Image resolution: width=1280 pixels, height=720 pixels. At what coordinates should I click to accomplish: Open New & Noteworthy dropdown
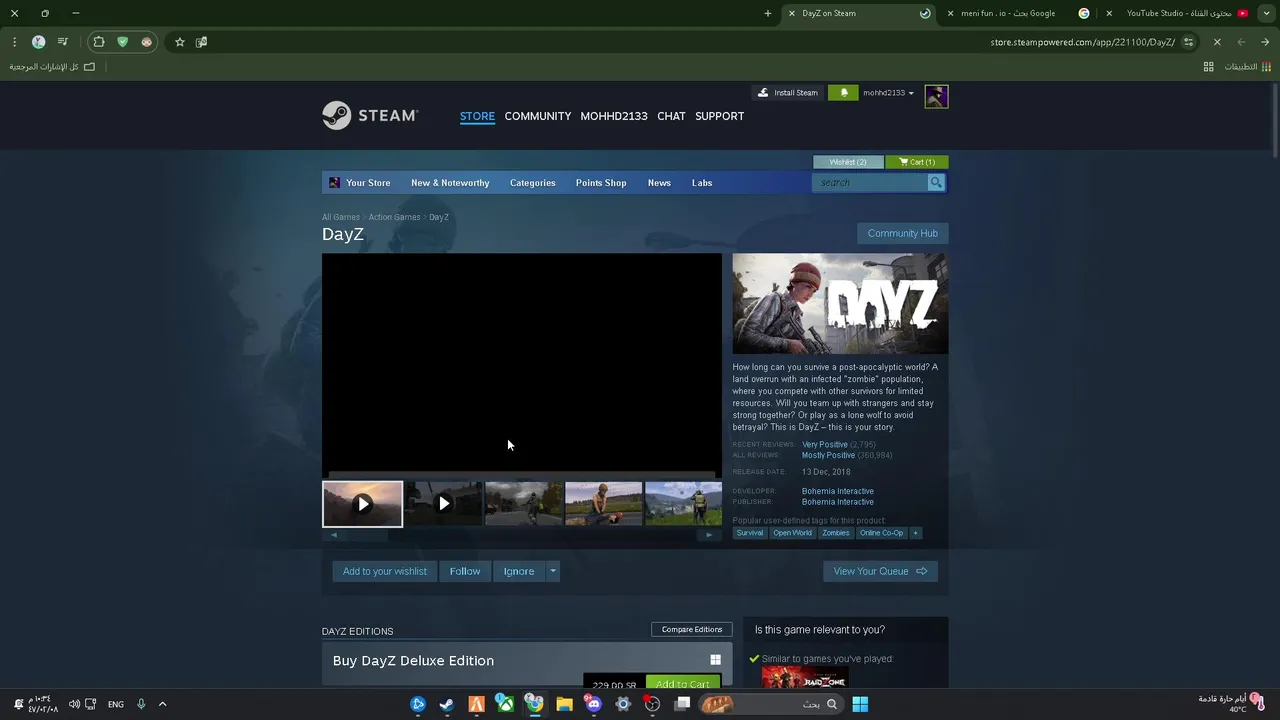point(450,183)
